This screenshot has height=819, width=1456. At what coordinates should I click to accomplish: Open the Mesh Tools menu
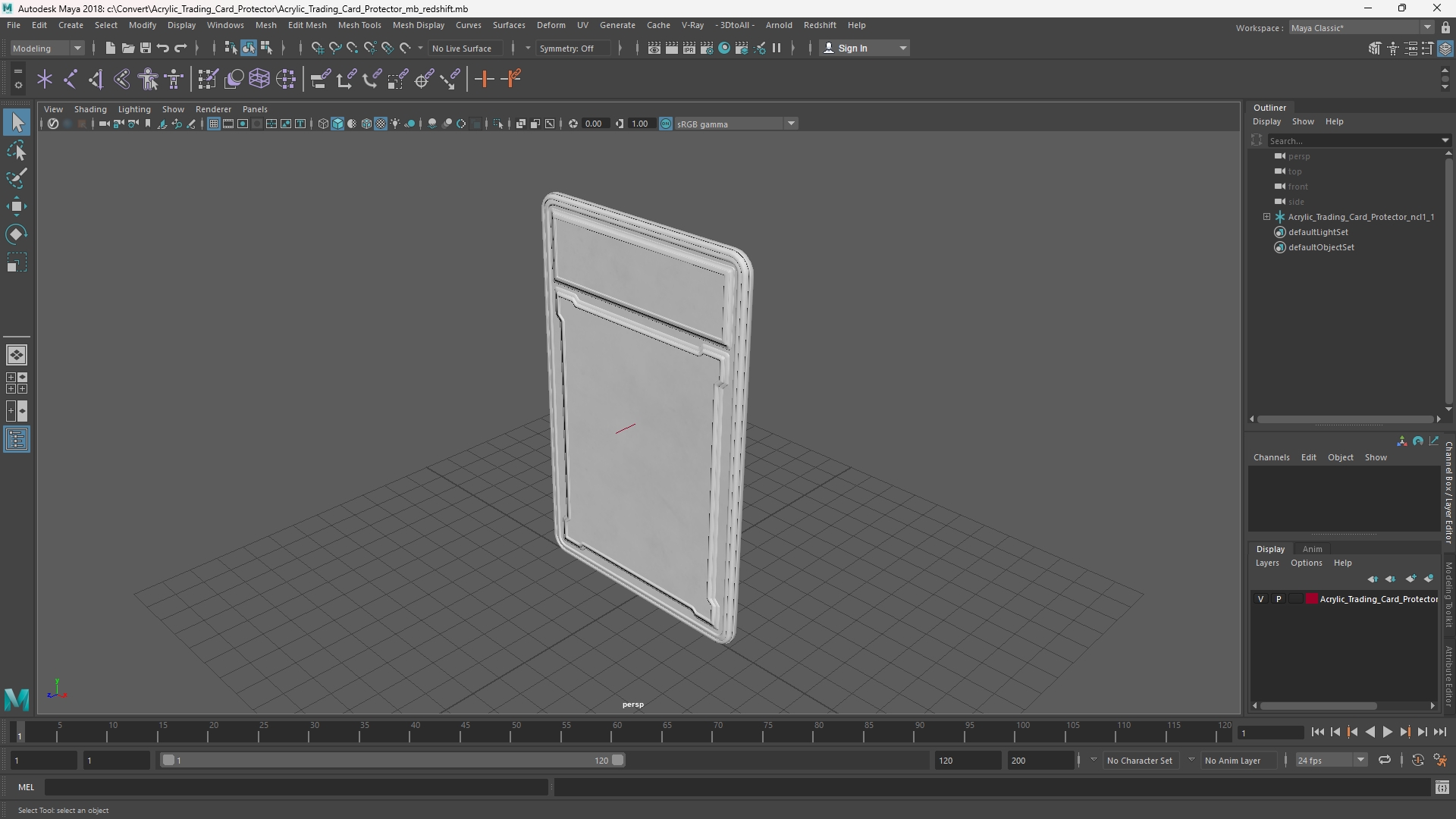[359, 25]
